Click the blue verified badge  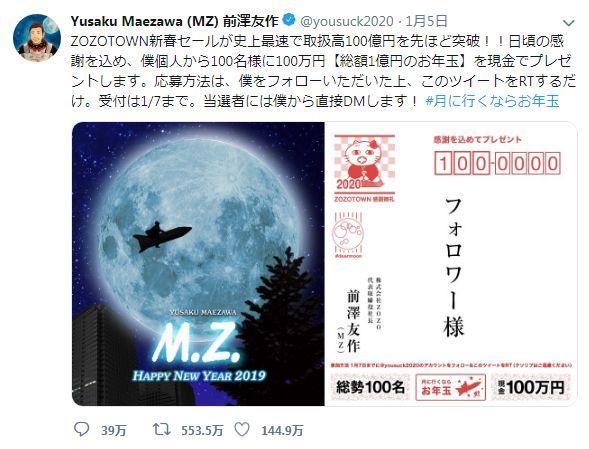tap(288, 20)
